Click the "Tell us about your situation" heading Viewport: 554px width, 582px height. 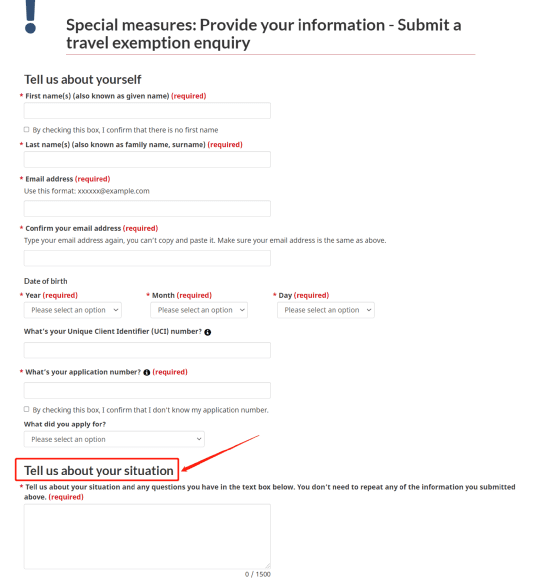coord(99,470)
